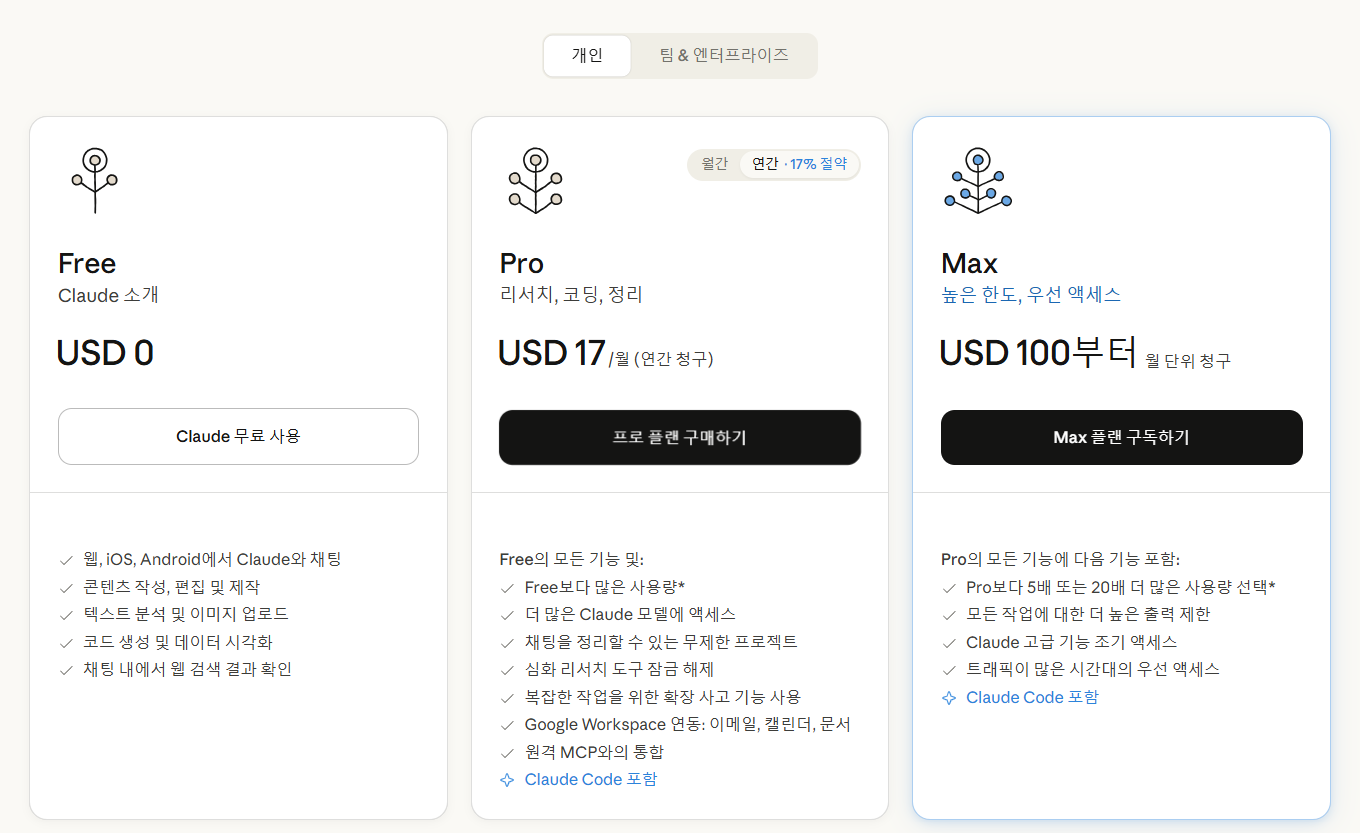
Task: Click the Free의 모든 기능 및 heading
Action: click(572, 560)
